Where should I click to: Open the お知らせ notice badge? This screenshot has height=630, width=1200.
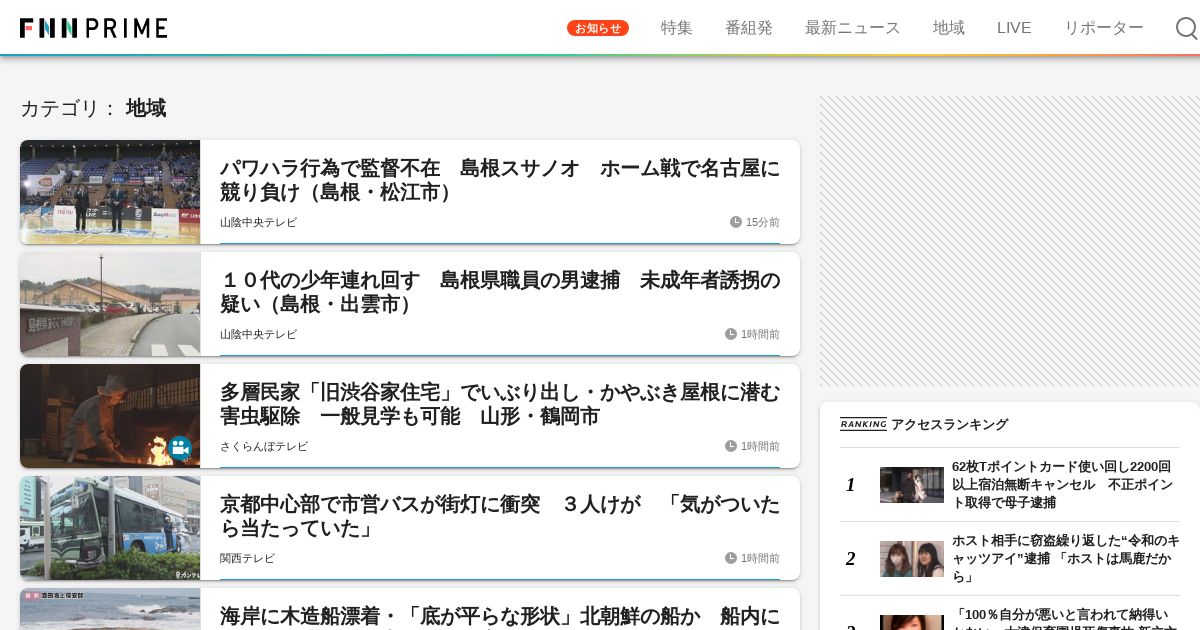pos(598,28)
